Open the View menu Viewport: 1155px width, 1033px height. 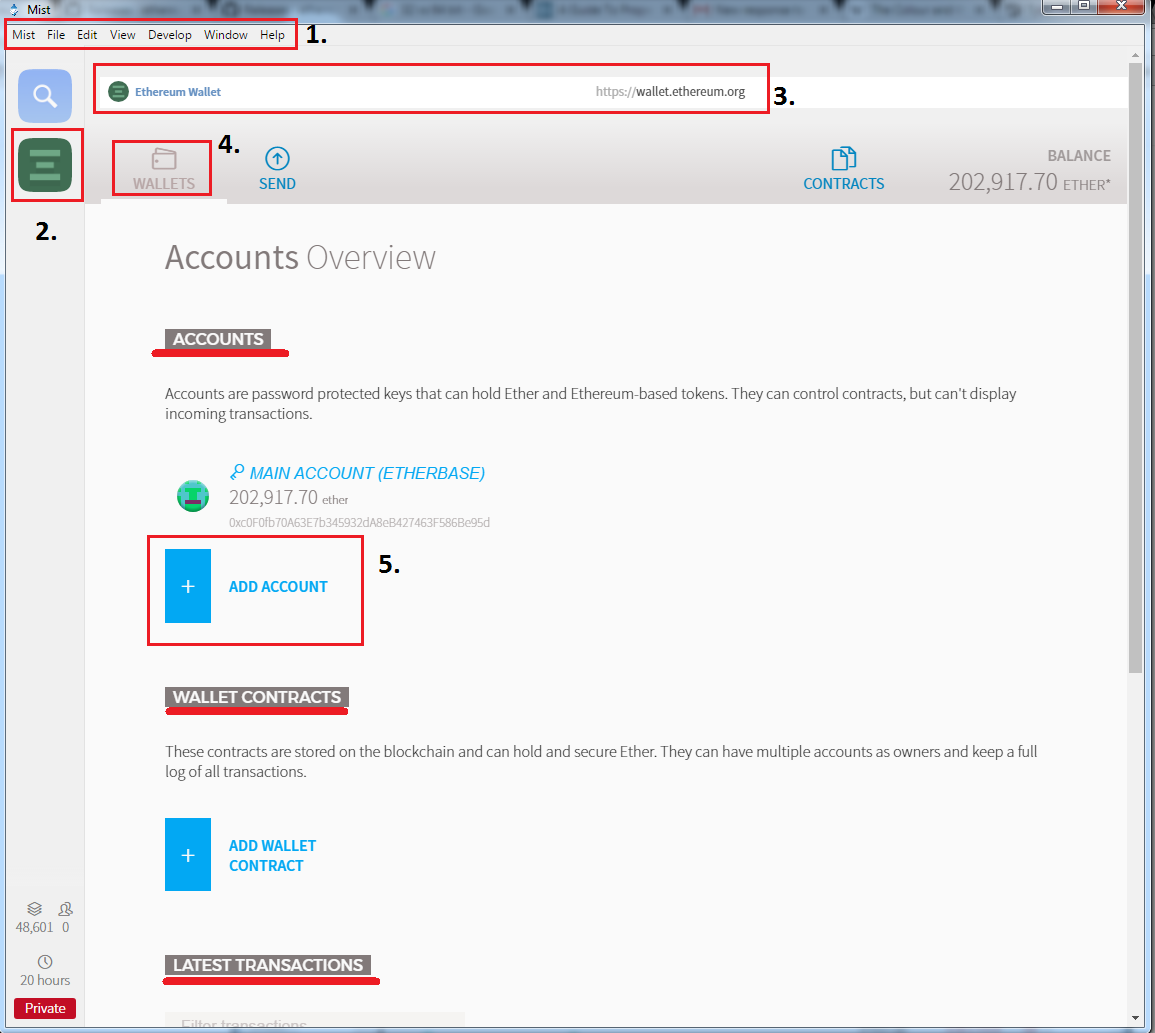coord(122,35)
